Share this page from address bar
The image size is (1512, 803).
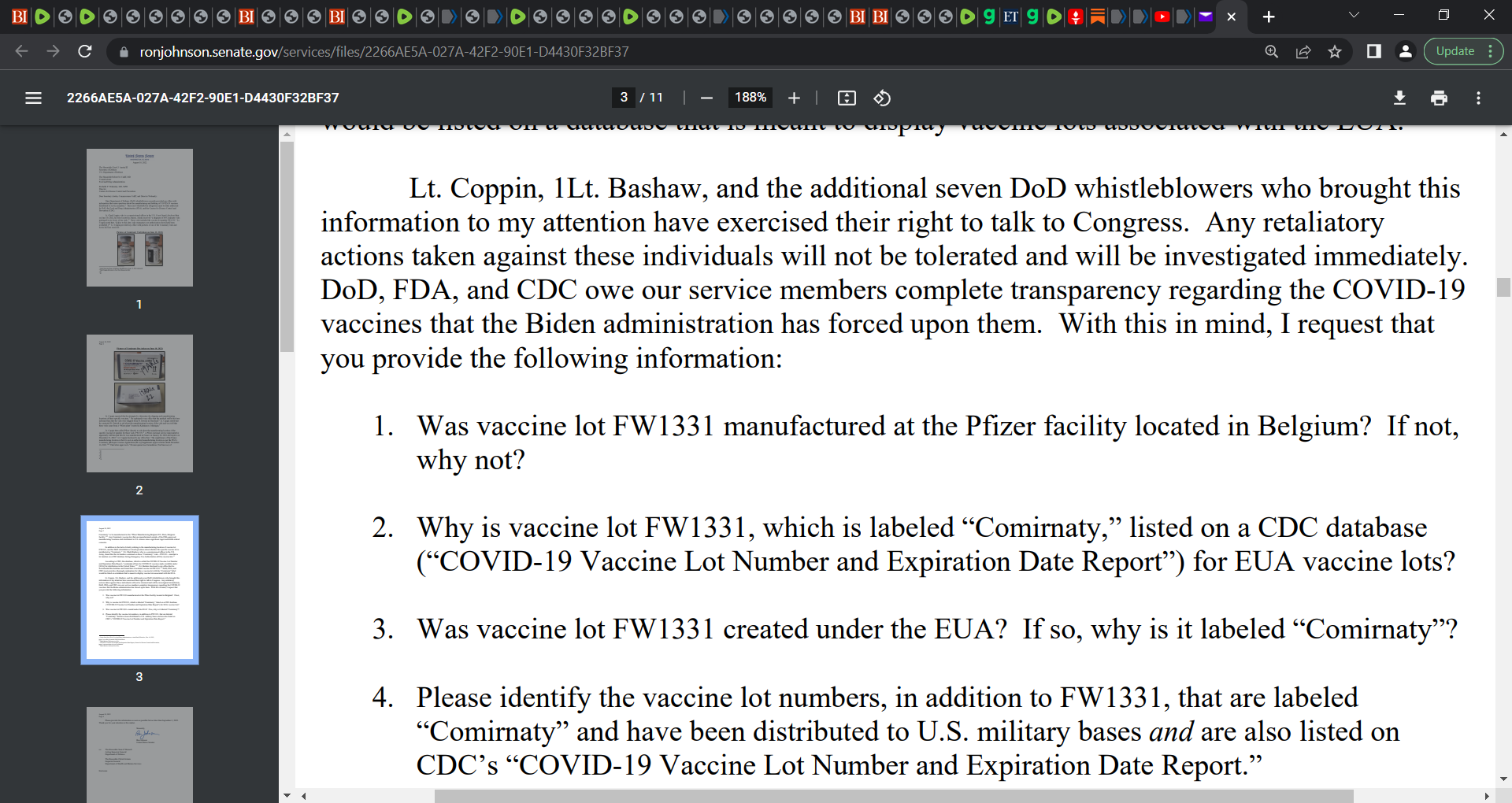click(1303, 51)
